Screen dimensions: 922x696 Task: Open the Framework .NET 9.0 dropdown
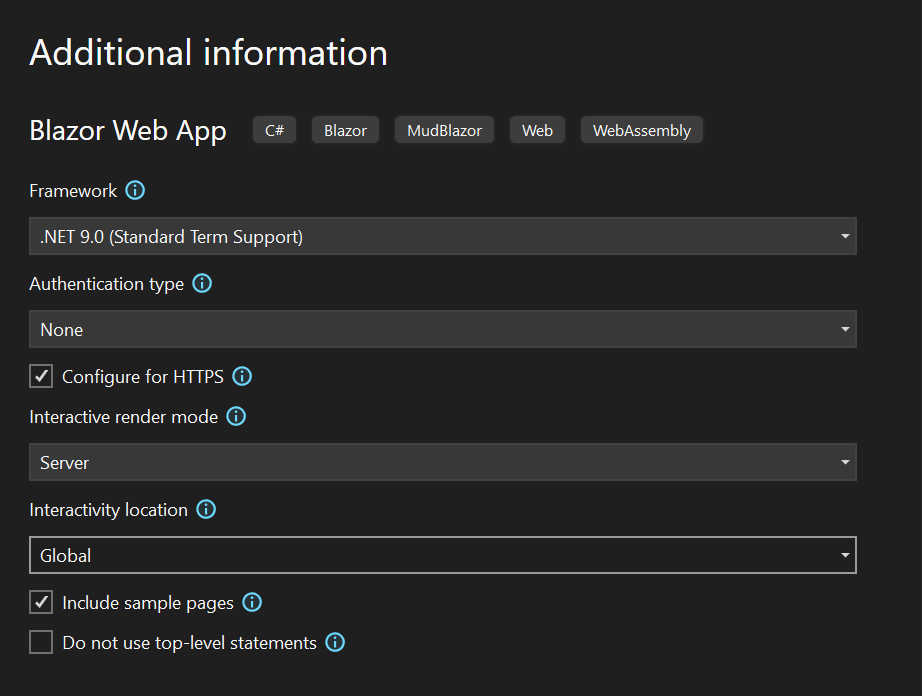coord(443,236)
